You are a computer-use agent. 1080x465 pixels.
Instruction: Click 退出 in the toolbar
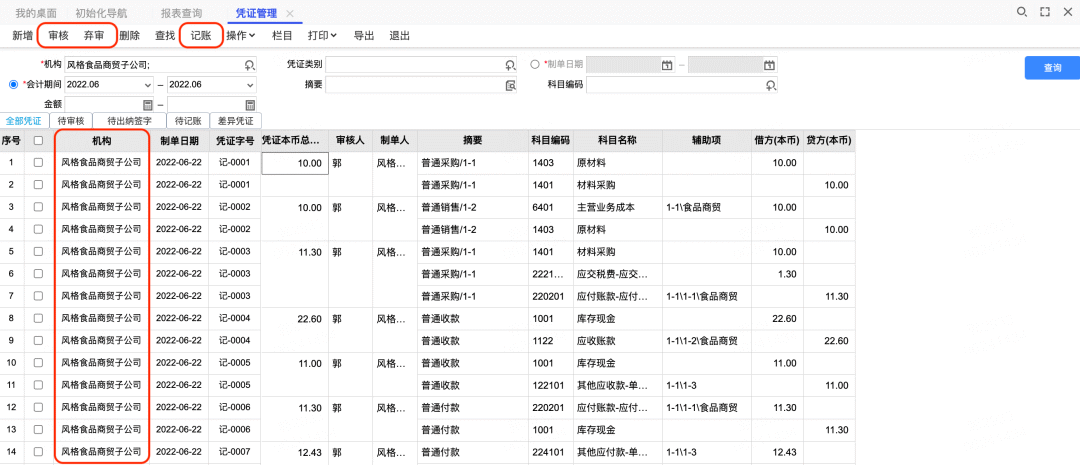[x=399, y=35]
